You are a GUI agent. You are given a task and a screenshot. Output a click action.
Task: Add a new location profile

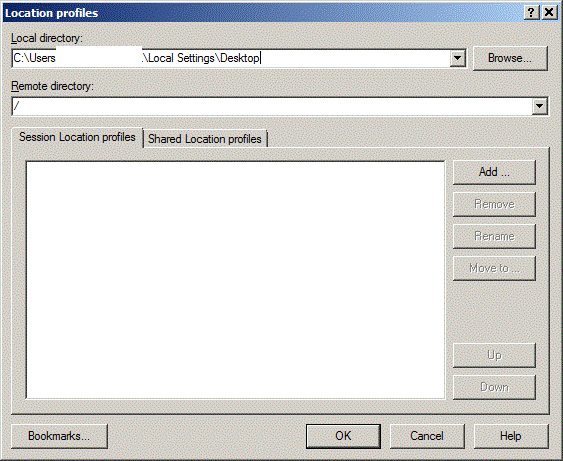(x=494, y=172)
